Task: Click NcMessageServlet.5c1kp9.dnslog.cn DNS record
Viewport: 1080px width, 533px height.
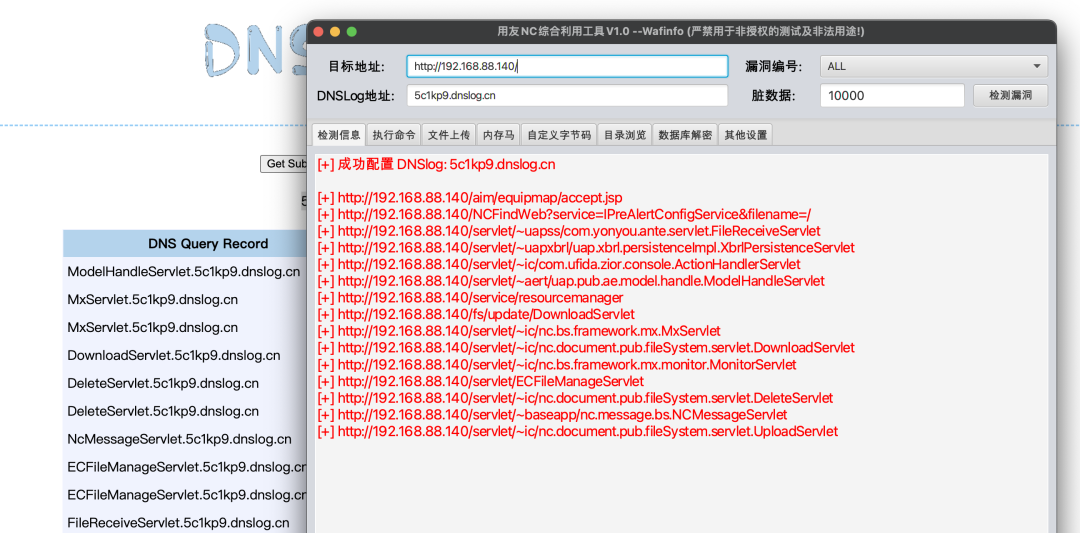Action: point(179,439)
